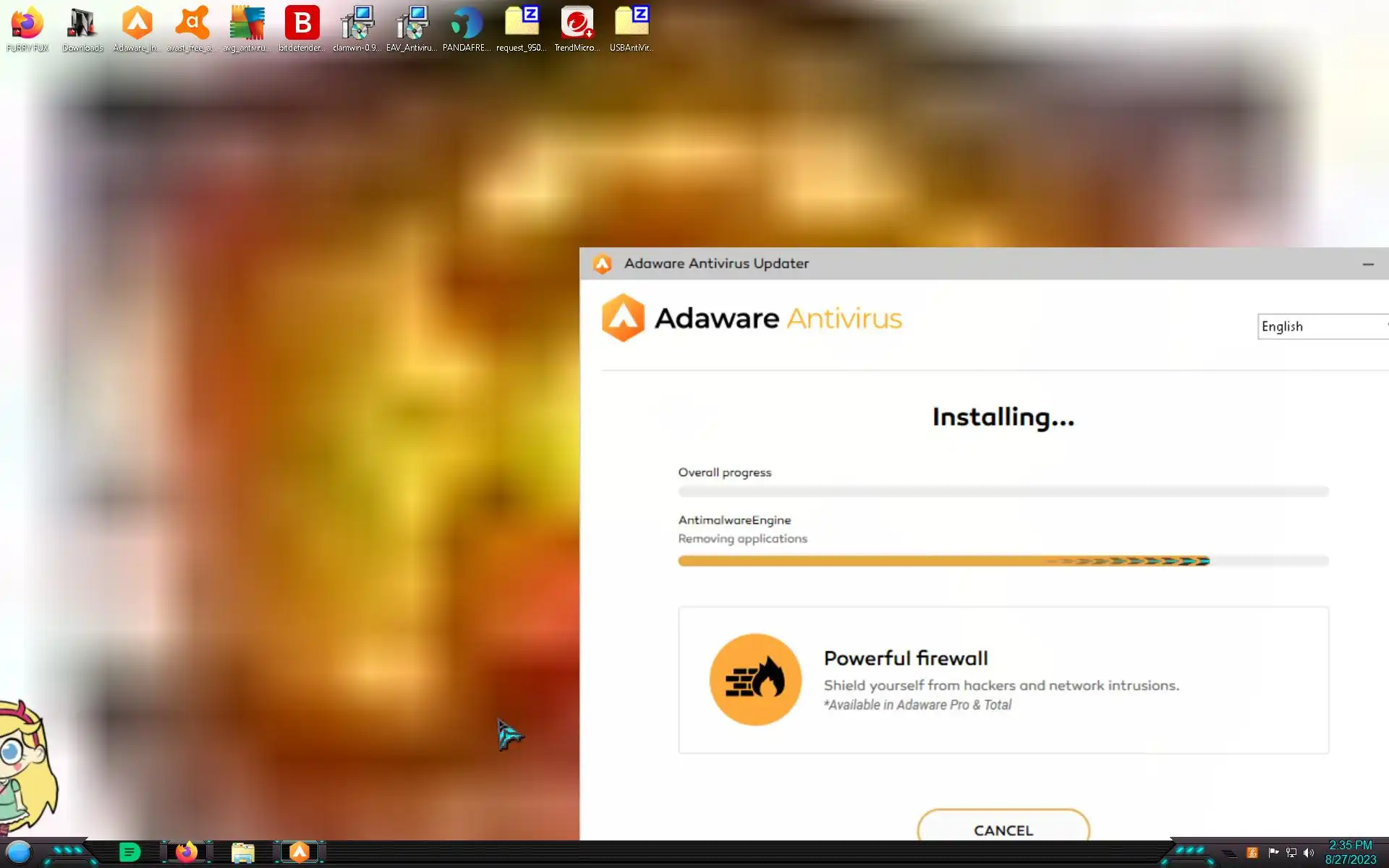Click the volume speaker tray icon
1389x868 pixels.
tap(1309, 853)
